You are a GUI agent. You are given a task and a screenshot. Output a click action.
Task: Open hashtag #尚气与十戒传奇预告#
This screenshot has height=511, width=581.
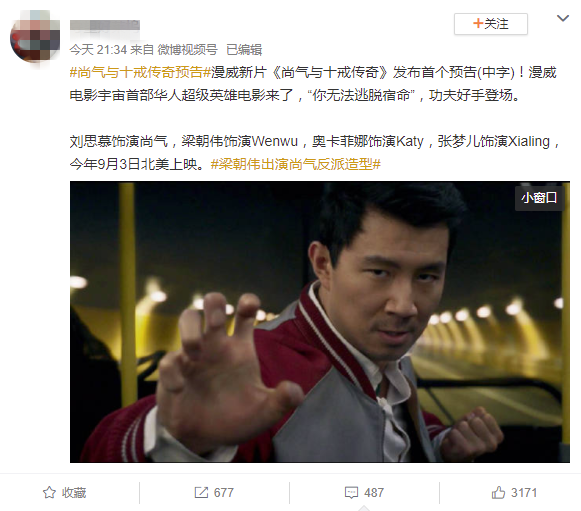pos(140,72)
